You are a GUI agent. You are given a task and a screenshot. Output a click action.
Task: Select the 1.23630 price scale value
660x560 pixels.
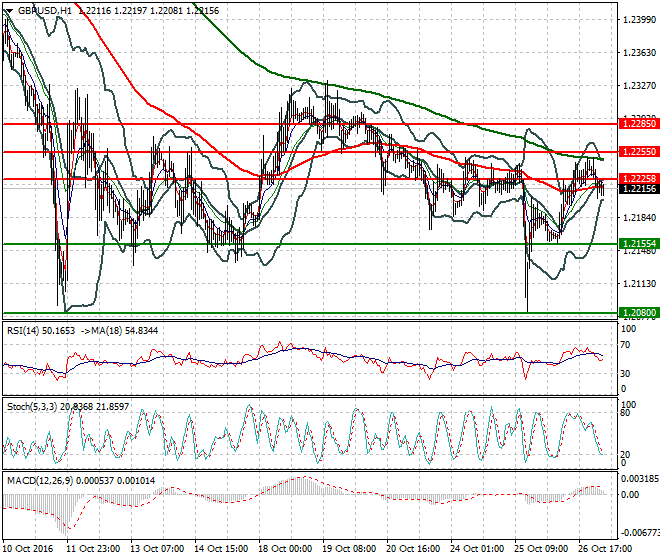[x=639, y=53]
